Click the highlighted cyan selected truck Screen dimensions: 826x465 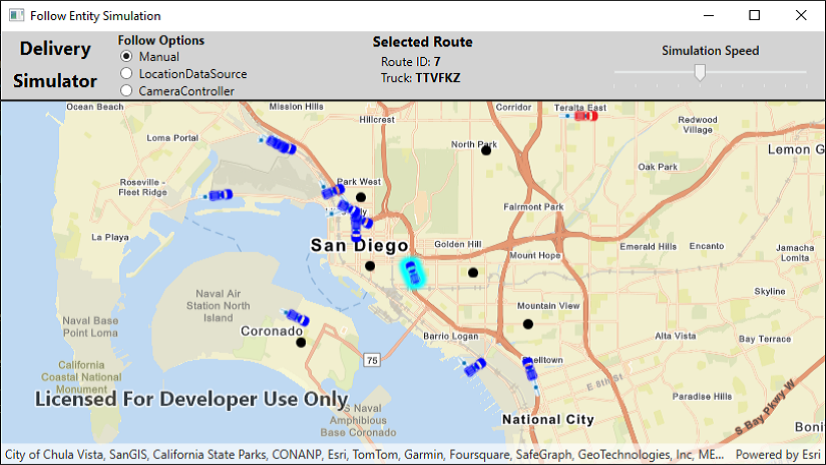413,273
